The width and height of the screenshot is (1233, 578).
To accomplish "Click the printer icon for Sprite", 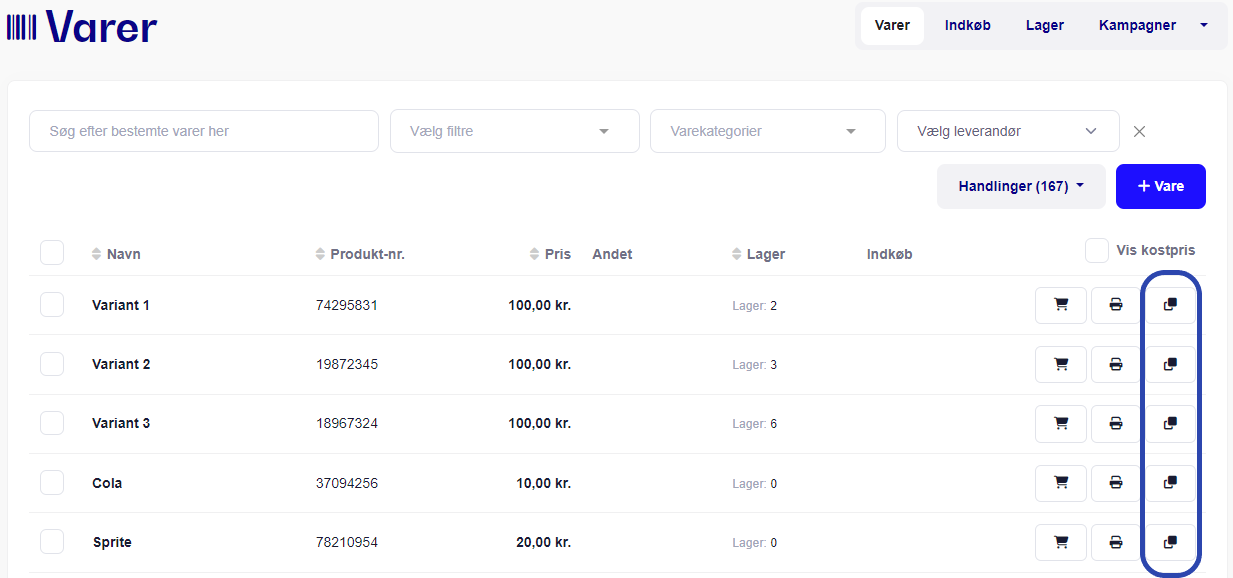I will pyautogui.click(x=1115, y=543).
